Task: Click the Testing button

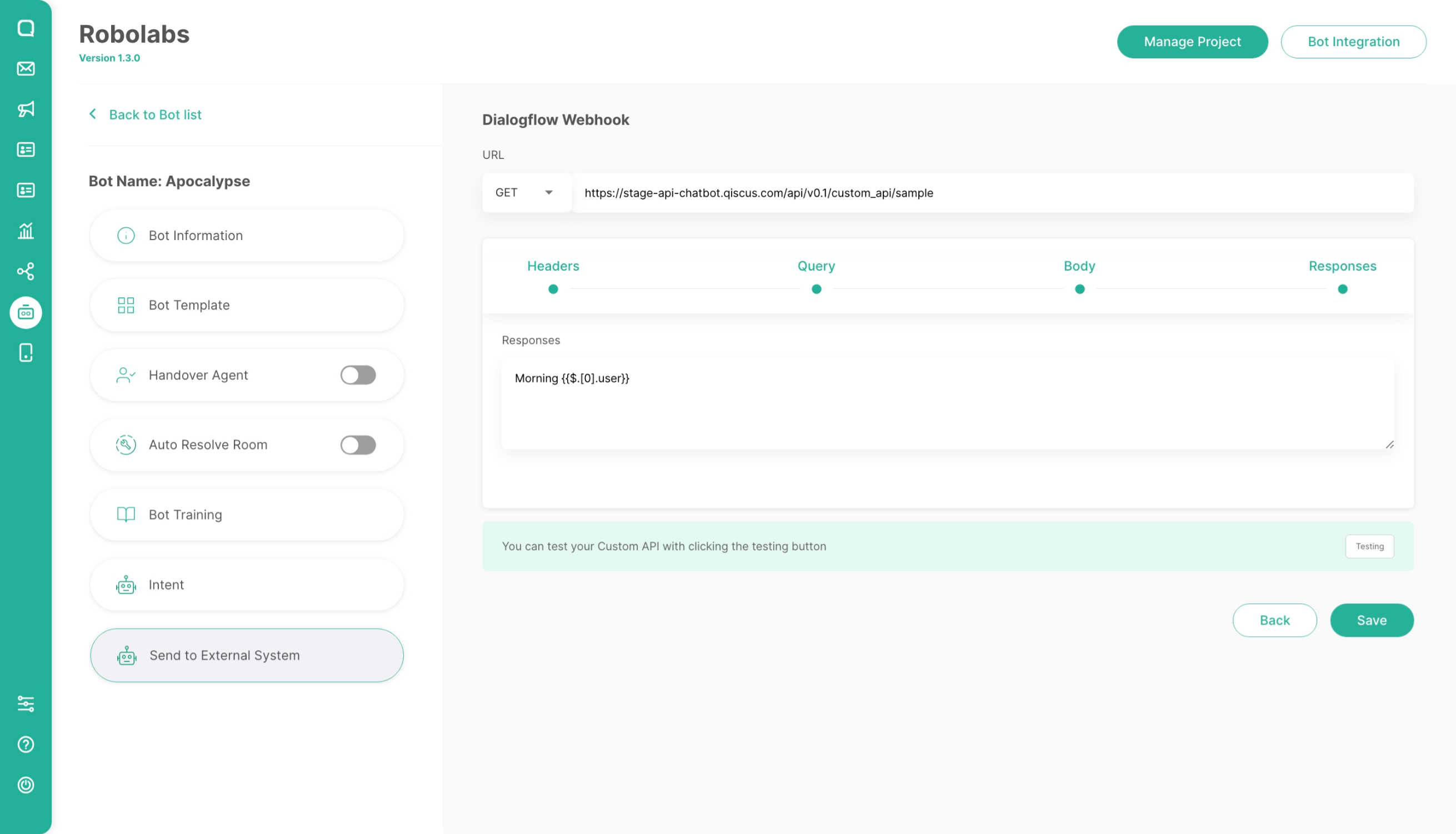Action: 1369,546
